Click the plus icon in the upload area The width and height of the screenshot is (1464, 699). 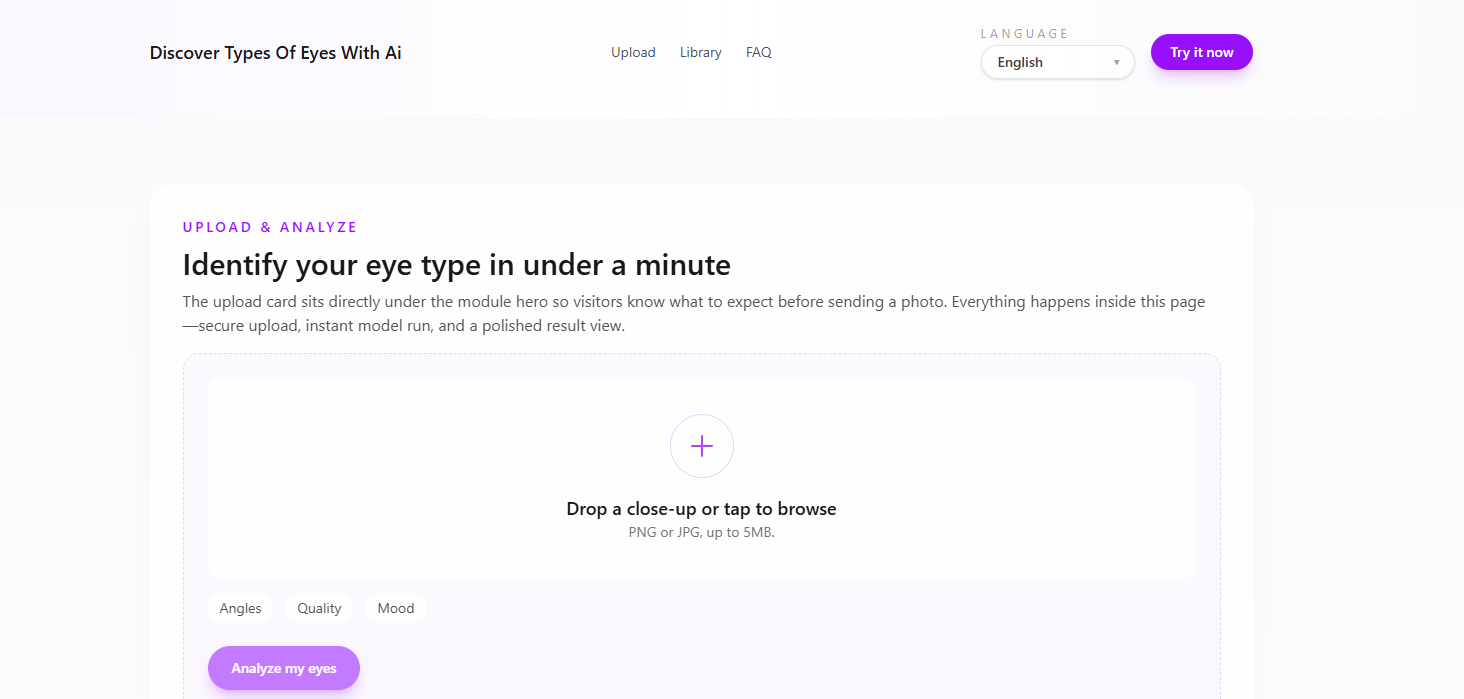click(701, 446)
